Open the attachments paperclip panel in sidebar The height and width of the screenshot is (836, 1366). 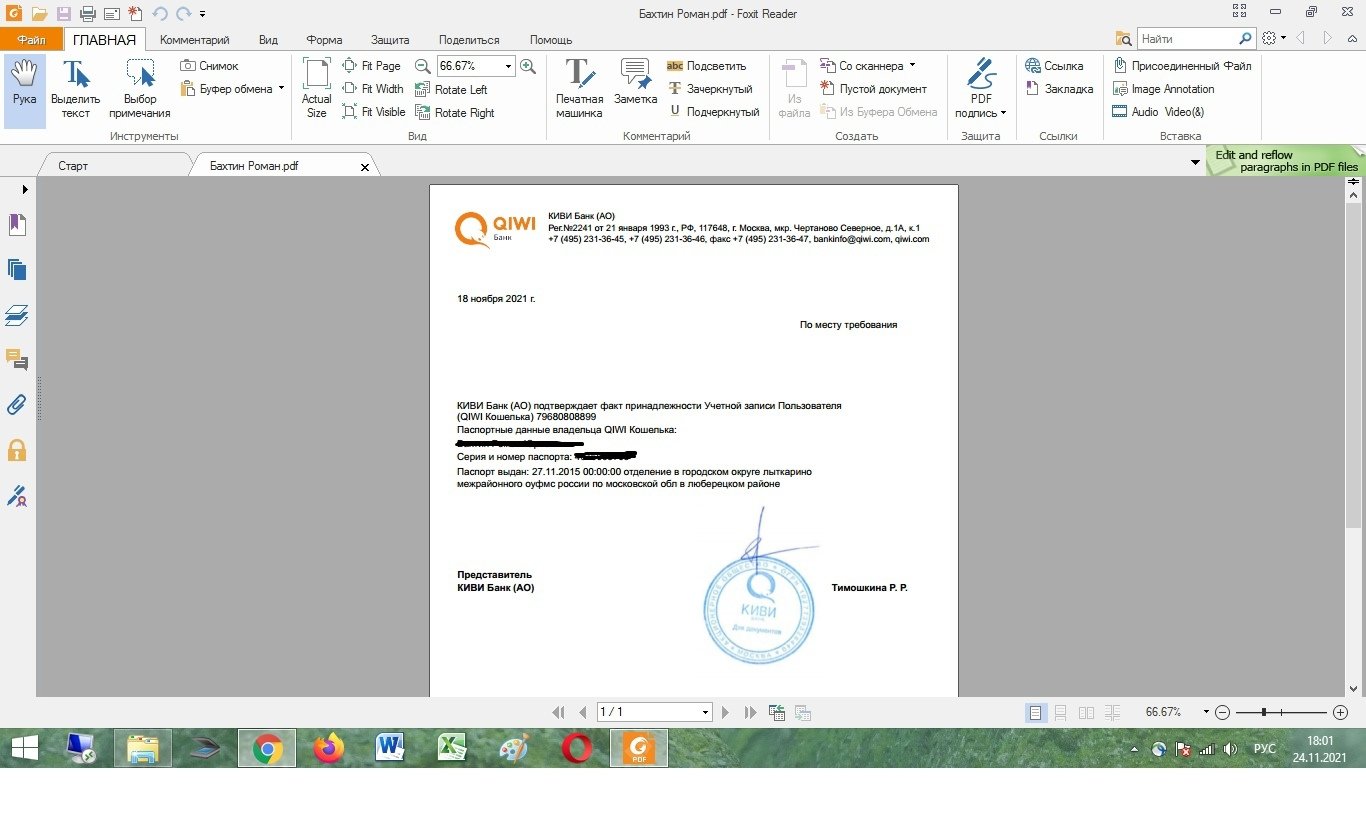[16, 405]
